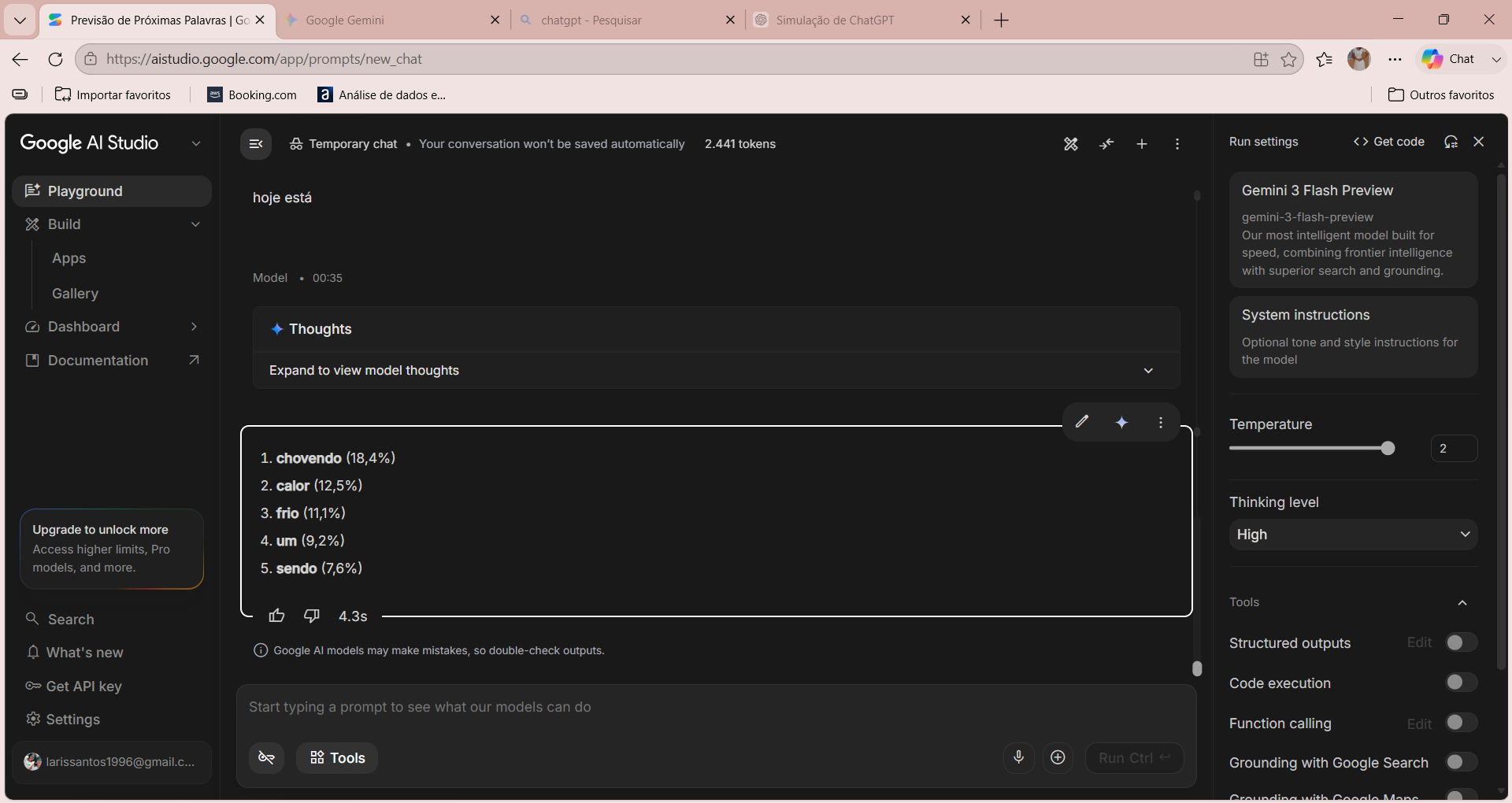
Task: Give thumbs down to the response
Action: pos(312,616)
